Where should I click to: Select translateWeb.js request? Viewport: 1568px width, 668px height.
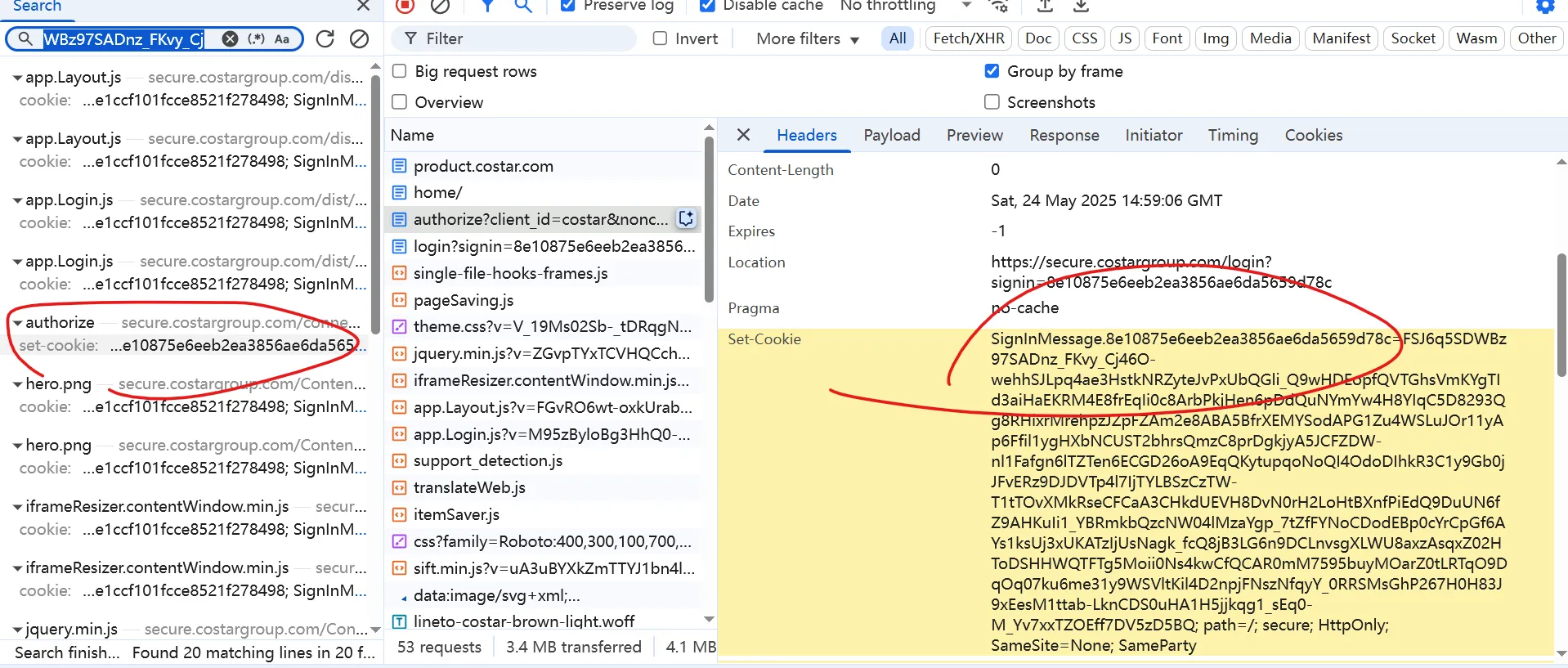(544, 487)
